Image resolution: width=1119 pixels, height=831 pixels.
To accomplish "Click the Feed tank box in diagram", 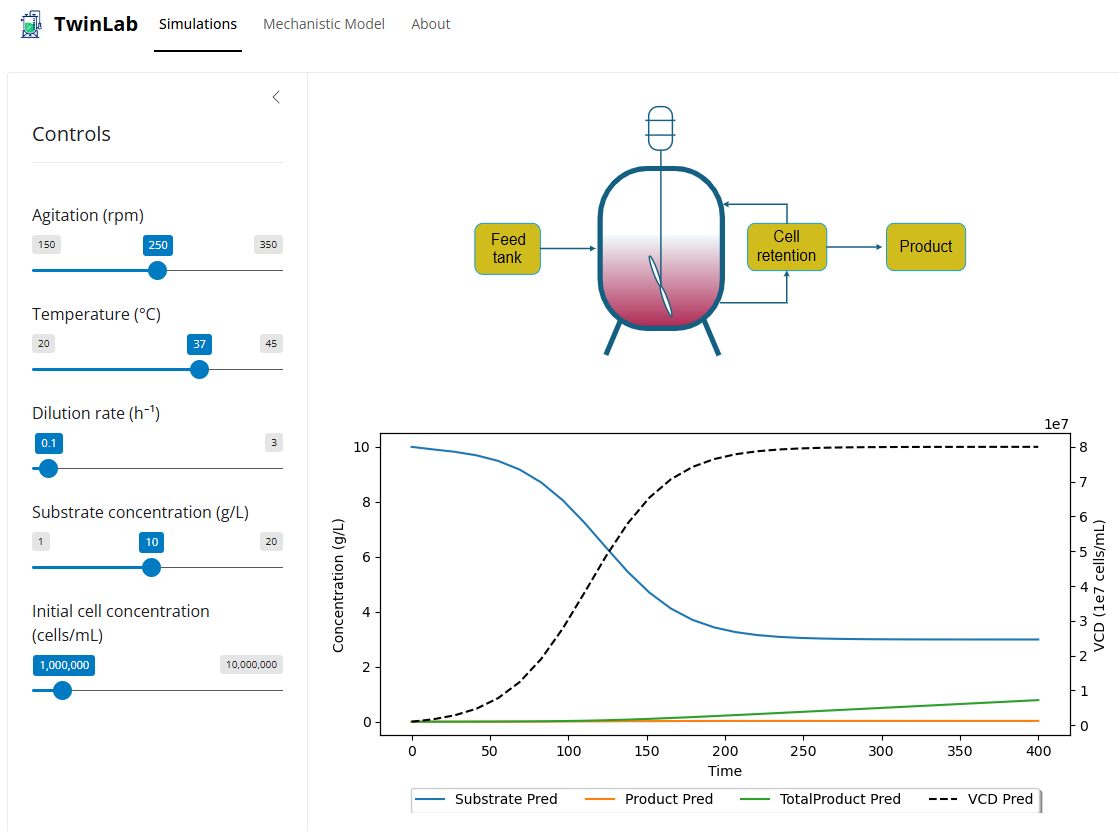I will pyautogui.click(x=507, y=248).
